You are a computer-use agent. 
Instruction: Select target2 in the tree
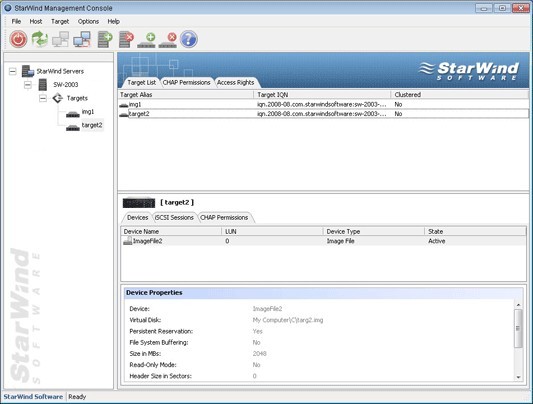coord(92,125)
